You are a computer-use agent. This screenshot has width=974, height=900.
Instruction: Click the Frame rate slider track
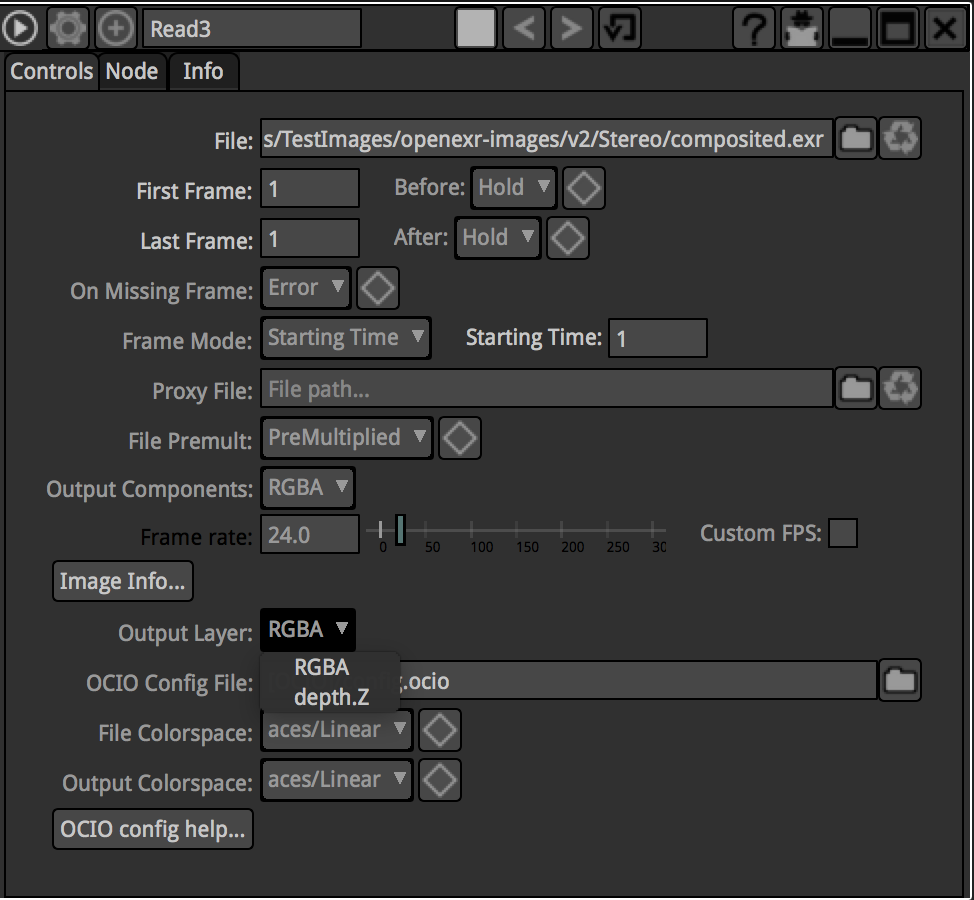click(520, 530)
